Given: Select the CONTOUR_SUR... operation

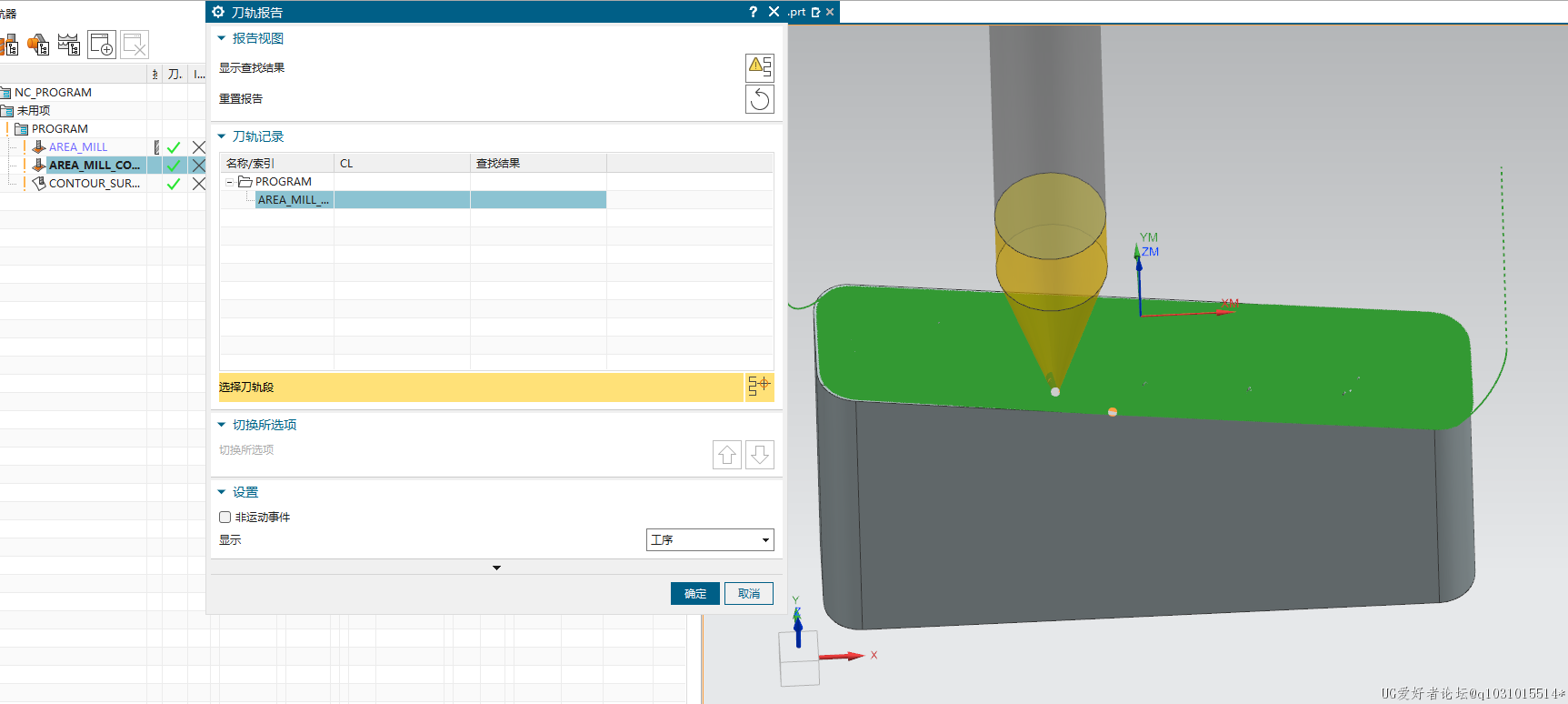Looking at the screenshot, I should coord(95,183).
